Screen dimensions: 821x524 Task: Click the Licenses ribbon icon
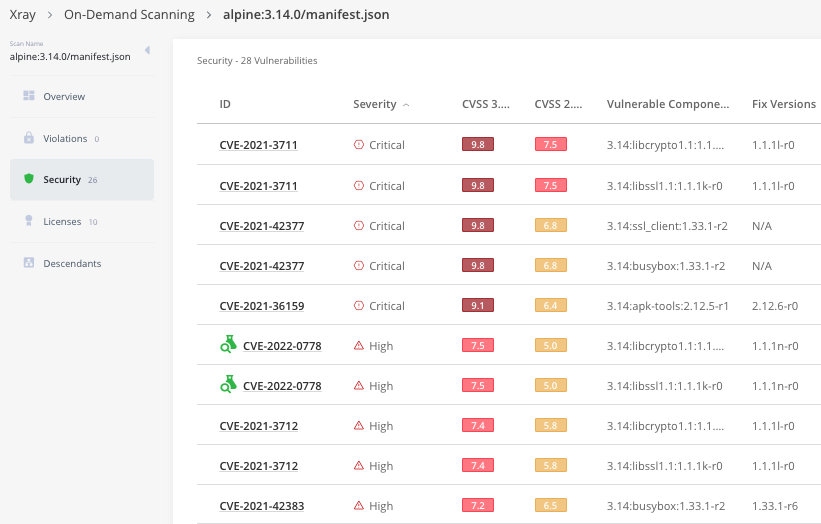29,221
